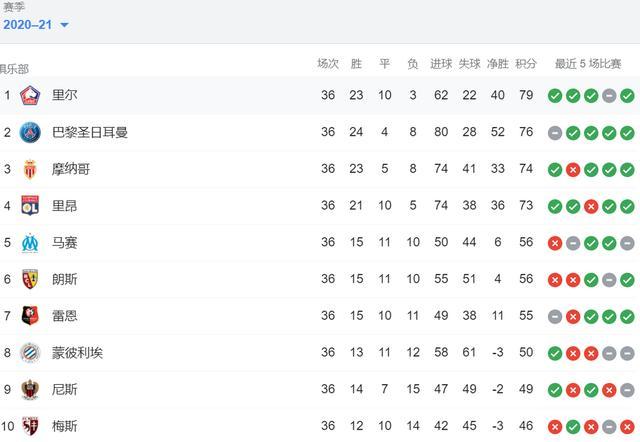Screen dimensions: 640x442
Task: Click PSG's first grey draw result icon
Action: tap(555, 132)
